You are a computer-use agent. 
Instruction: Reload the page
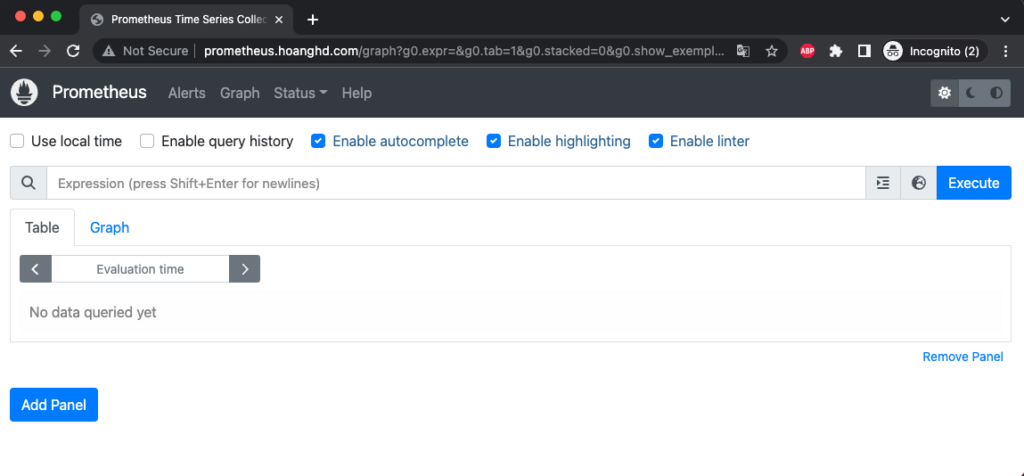[74, 51]
